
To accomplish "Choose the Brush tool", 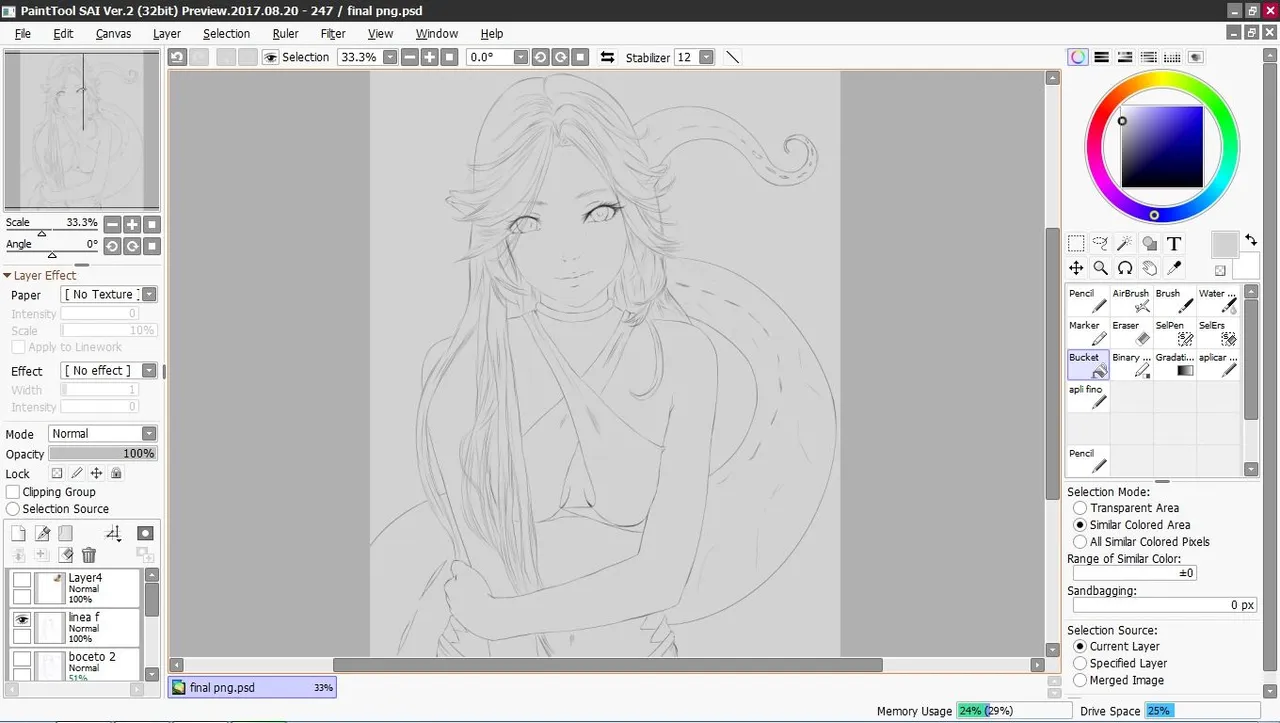I will 1174,301.
